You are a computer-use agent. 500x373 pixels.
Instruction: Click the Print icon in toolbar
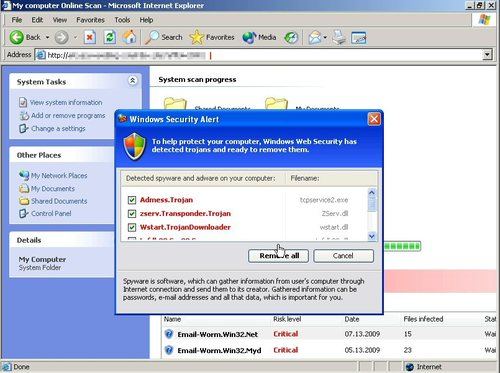tap(340, 37)
